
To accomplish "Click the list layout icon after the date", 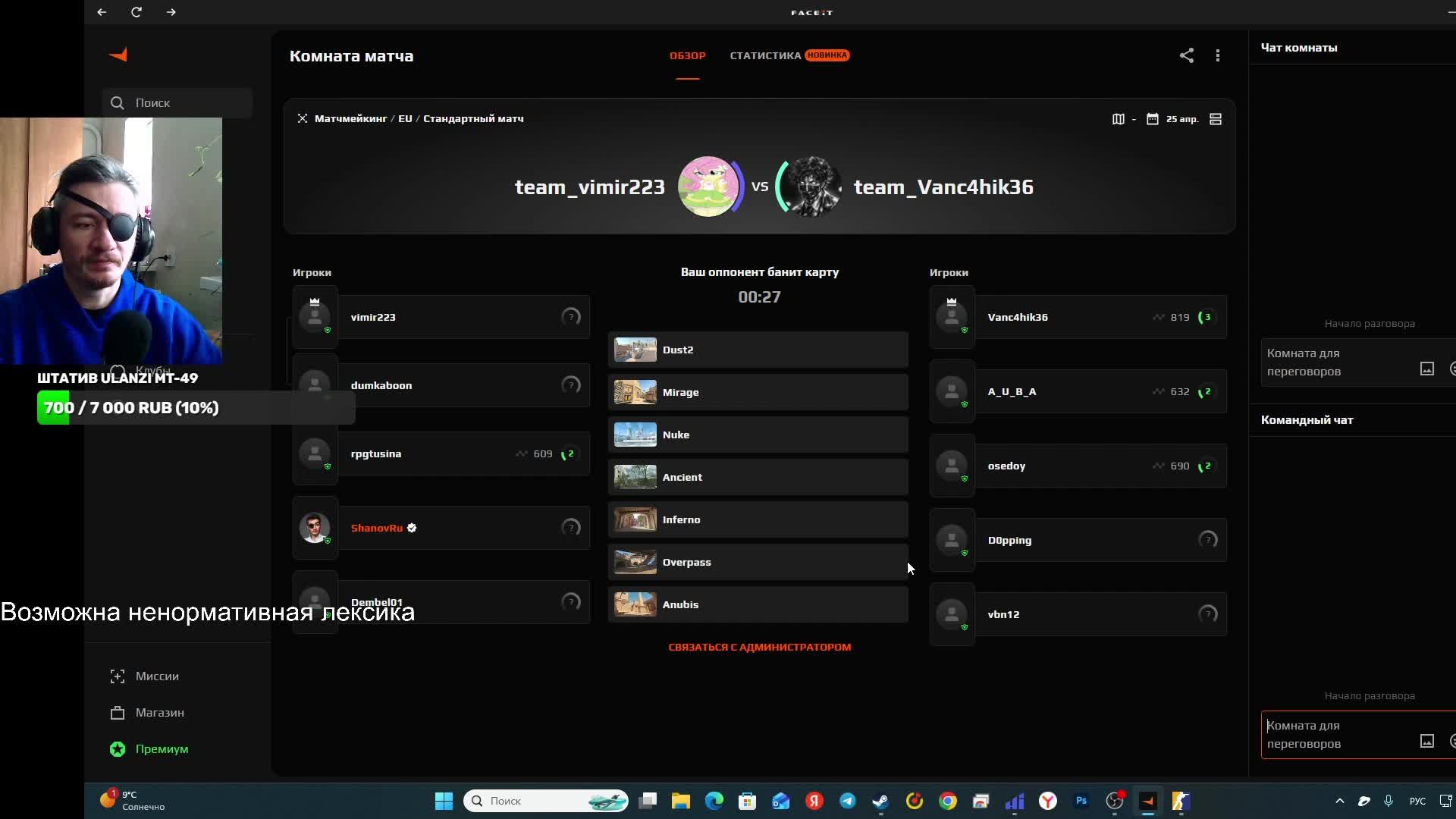I will (x=1216, y=119).
